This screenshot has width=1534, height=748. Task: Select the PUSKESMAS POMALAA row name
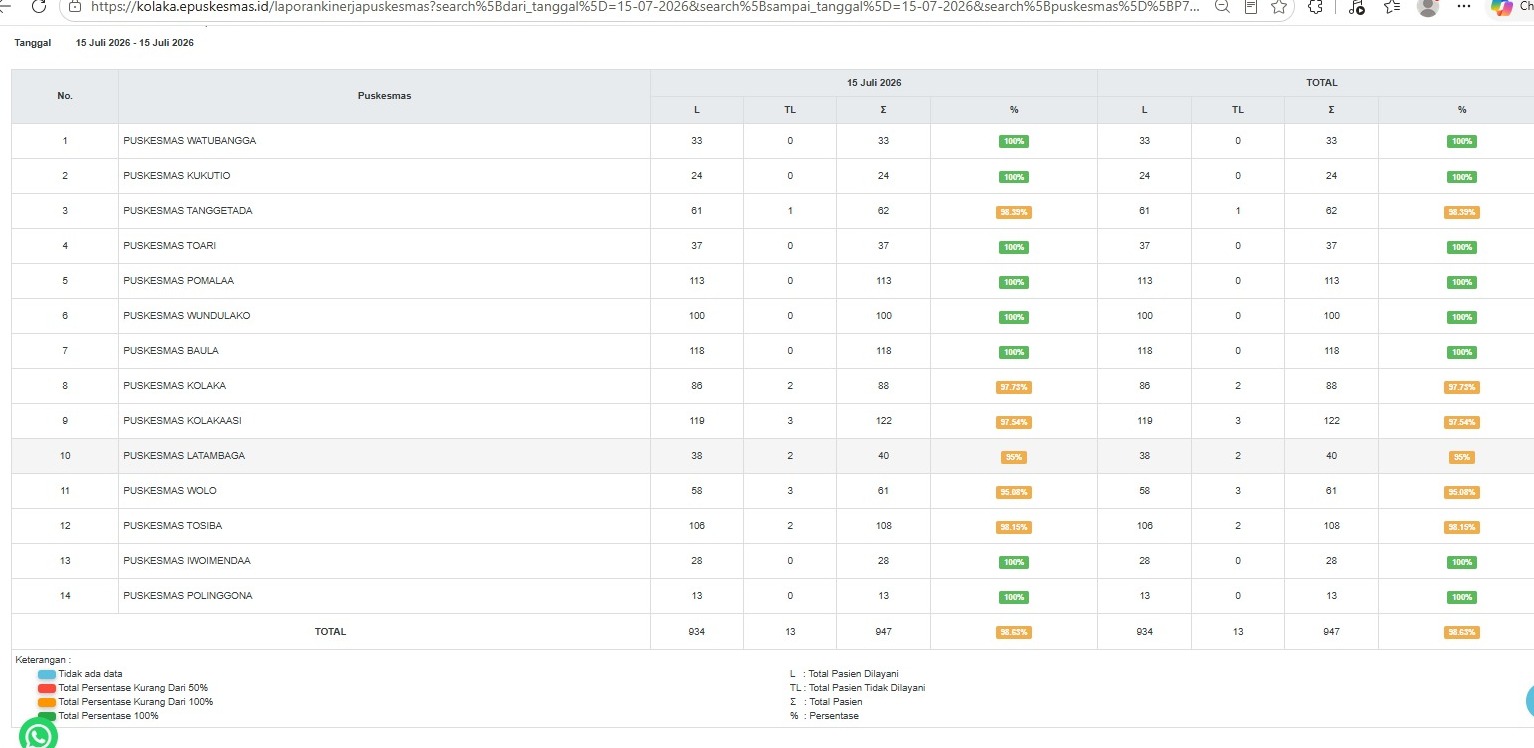pyautogui.click(x=179, y=281)
